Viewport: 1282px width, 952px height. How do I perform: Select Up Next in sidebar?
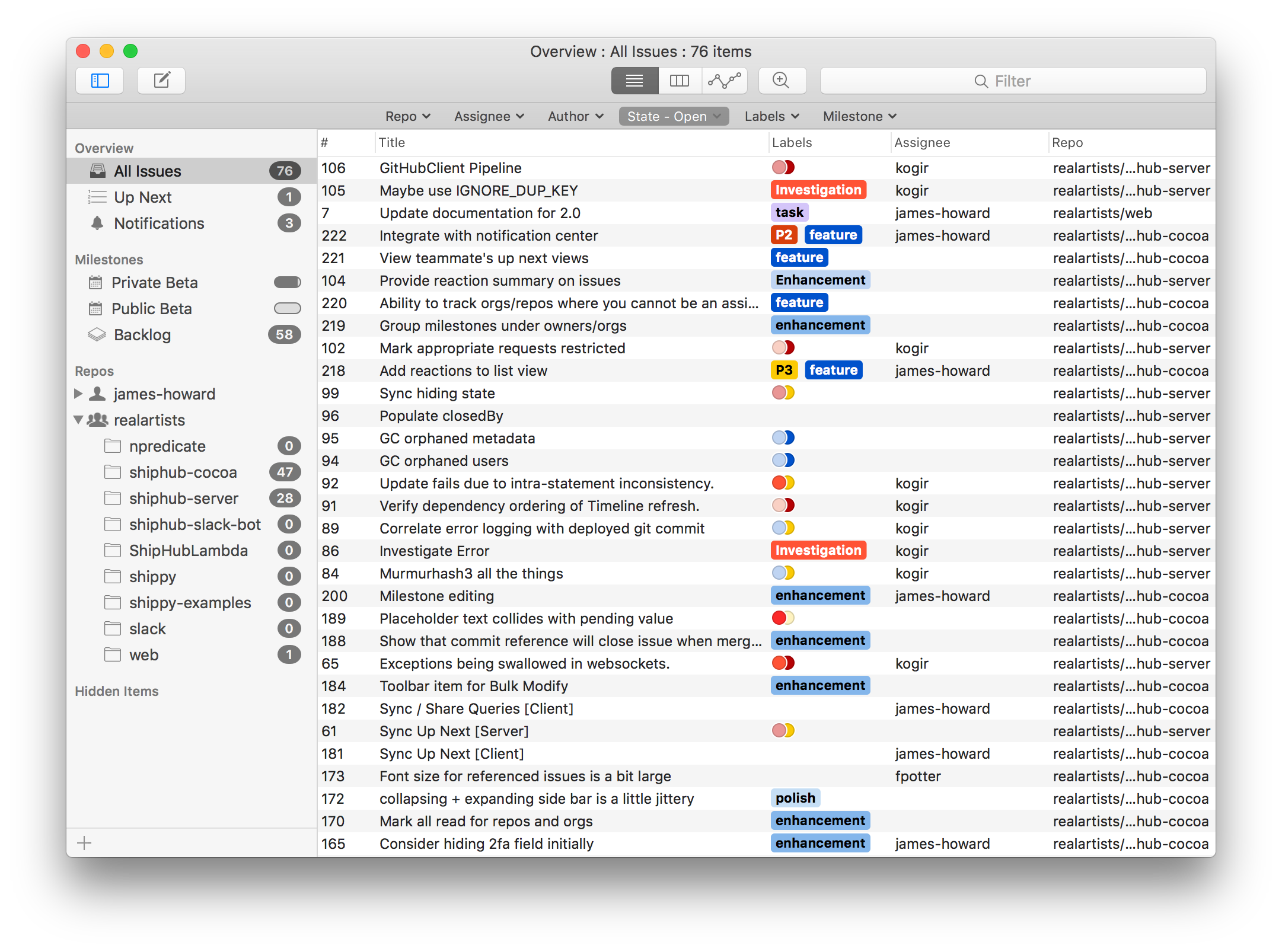coord(192,197)
